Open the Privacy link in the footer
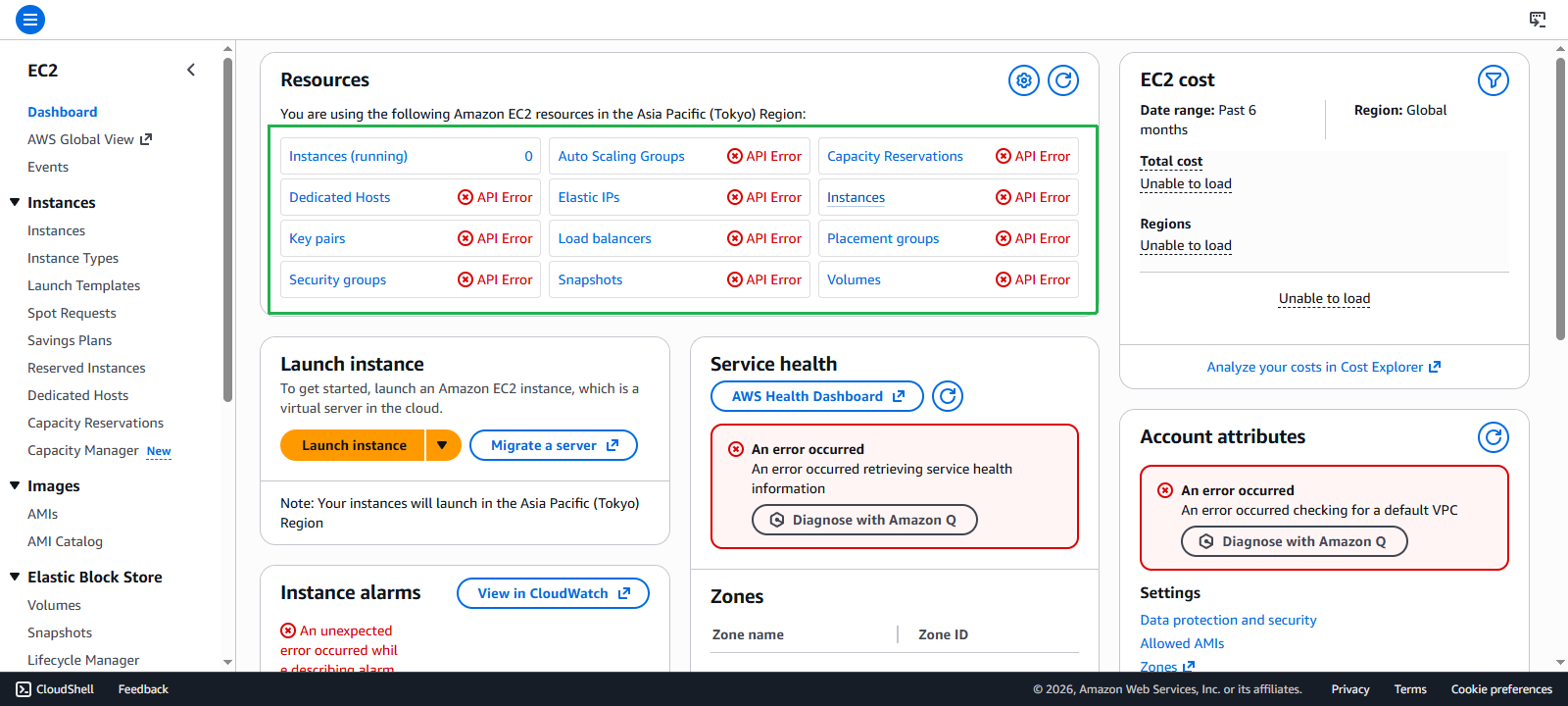 tap(1350, 689)
